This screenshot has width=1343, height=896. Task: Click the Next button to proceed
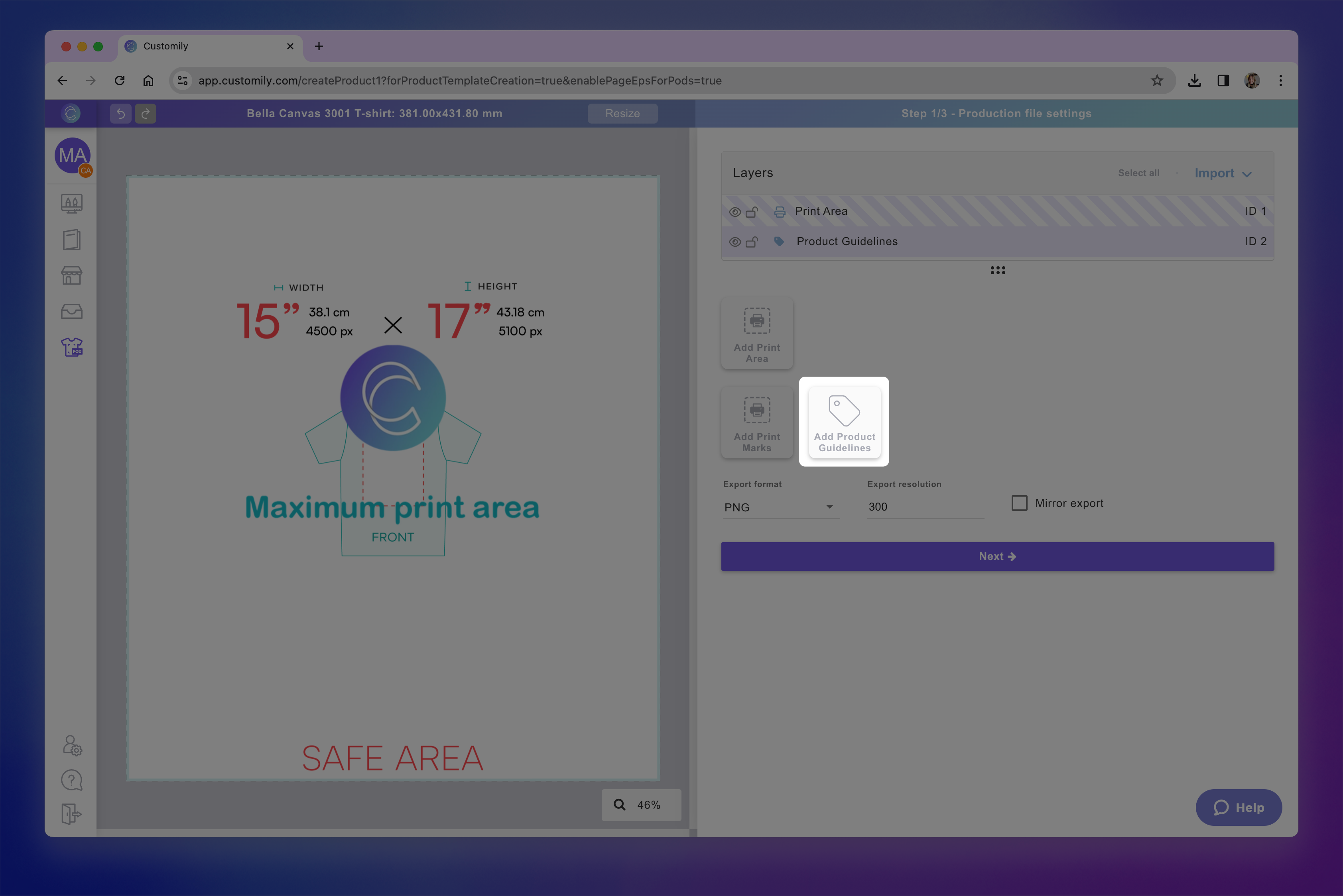coord(997,556)
